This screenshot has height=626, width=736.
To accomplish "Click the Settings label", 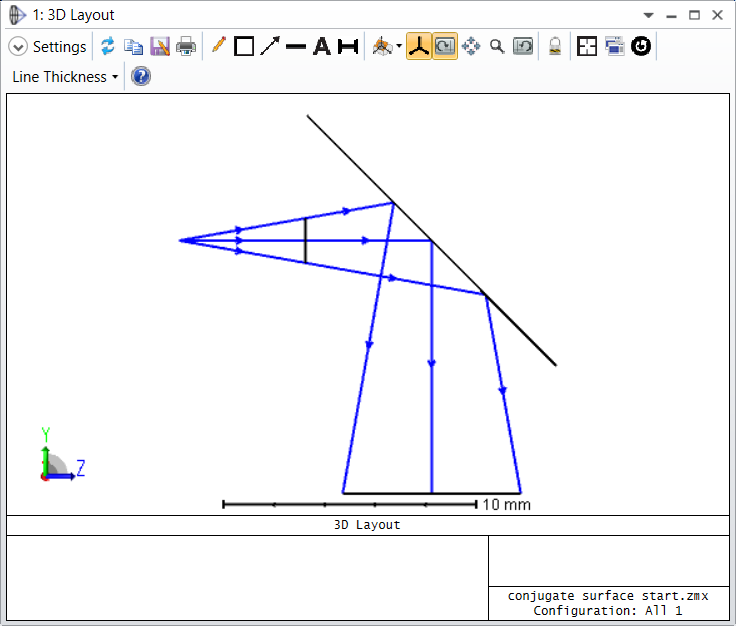I will (x=60, y=46).
